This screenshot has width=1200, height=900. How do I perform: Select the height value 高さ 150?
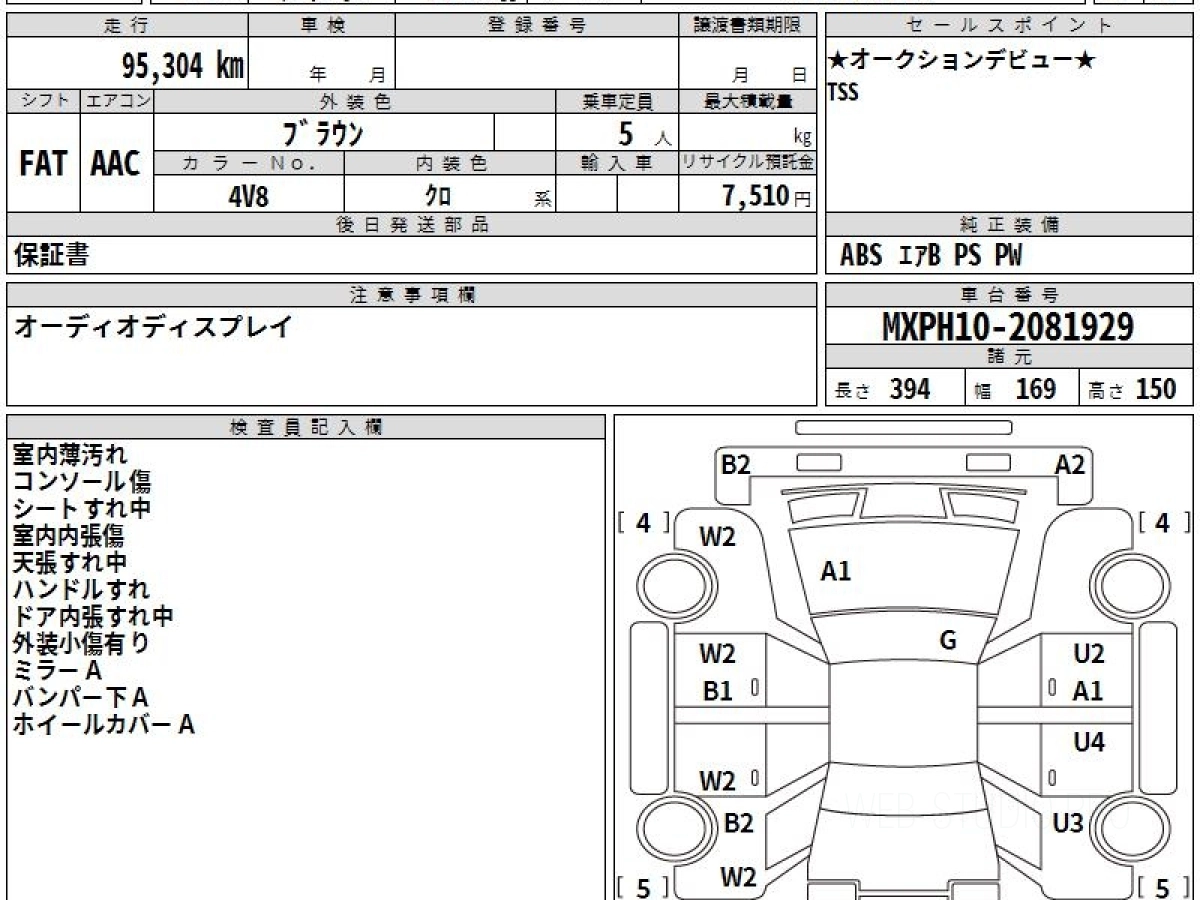click(1131, 389)
